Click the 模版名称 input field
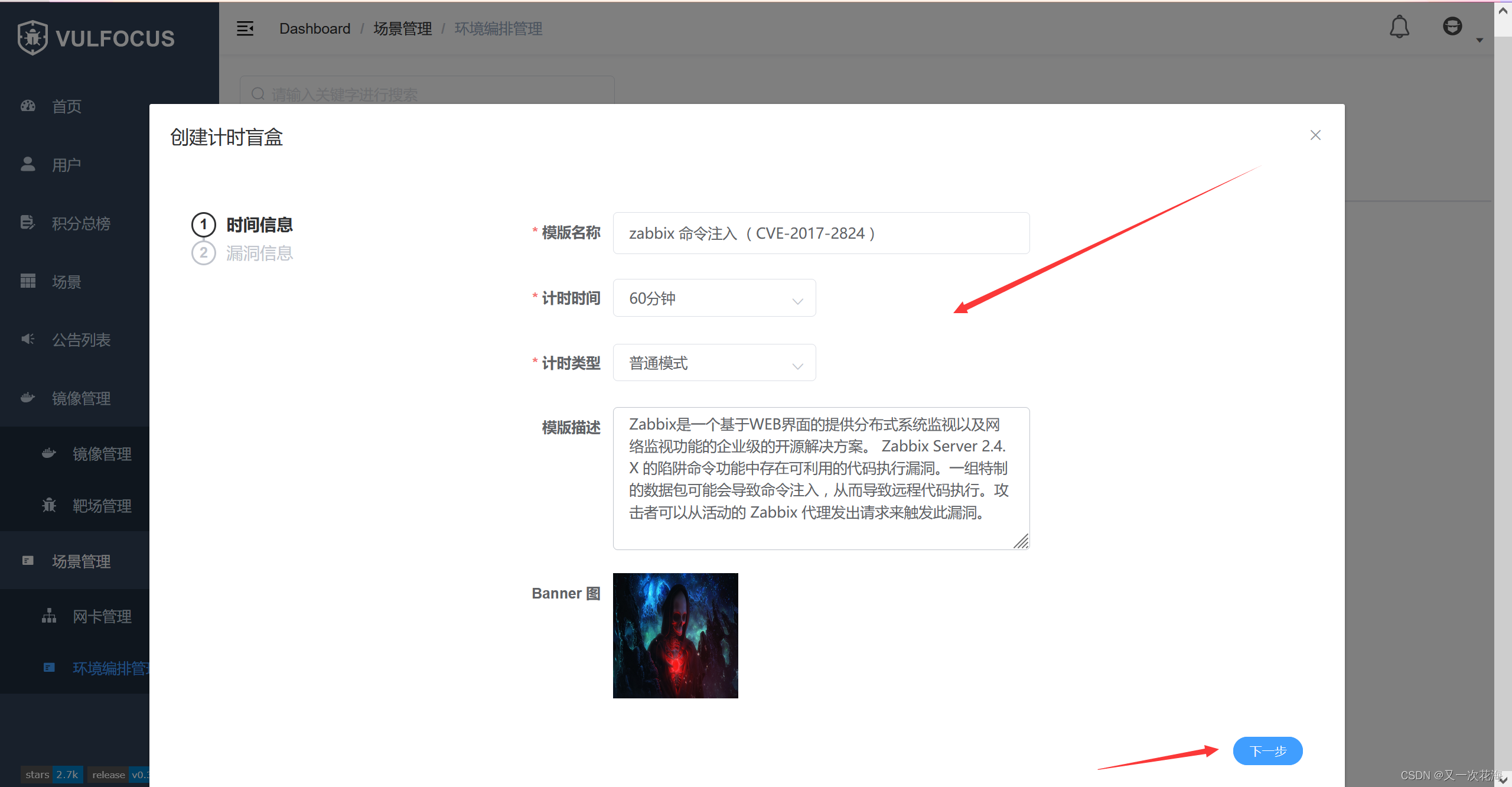This screenshot has height=787, width=1512. [x=821, y=233]
